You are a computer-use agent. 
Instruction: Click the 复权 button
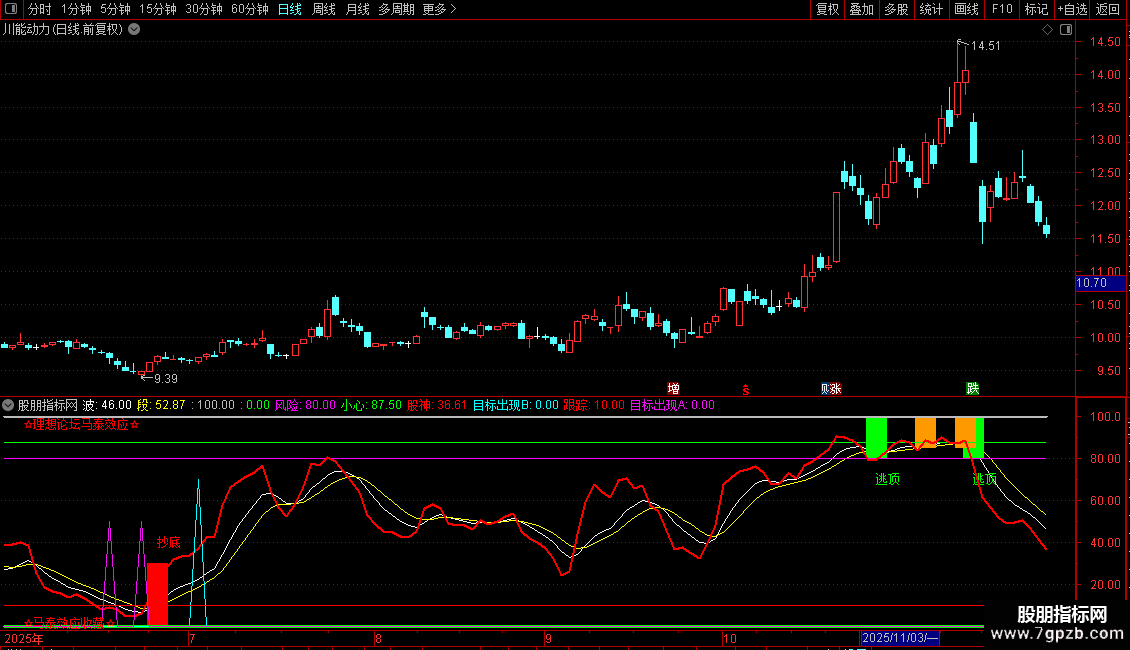point(828,9)
